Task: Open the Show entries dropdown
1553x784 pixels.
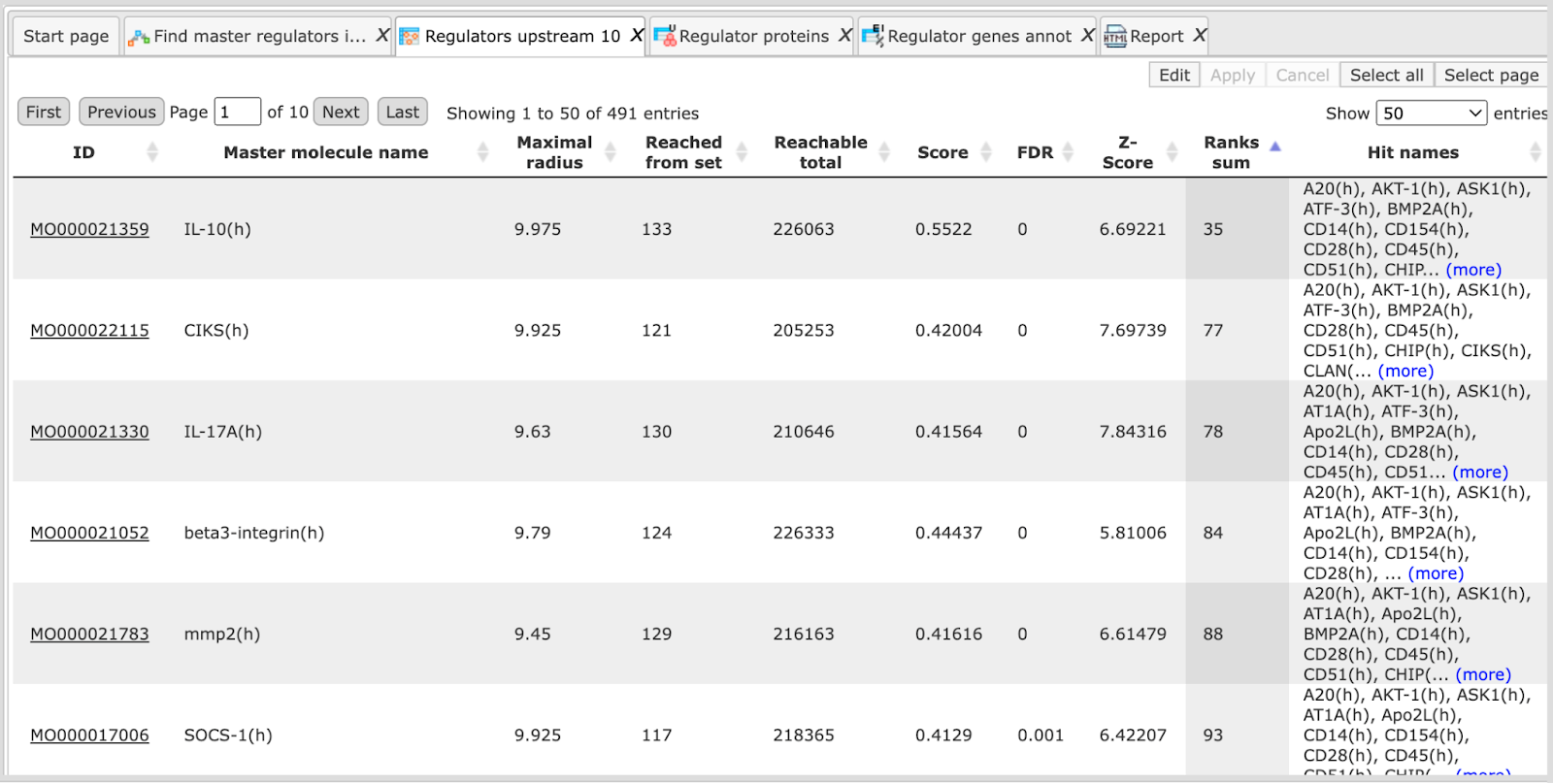Action: click(1432, 113)
